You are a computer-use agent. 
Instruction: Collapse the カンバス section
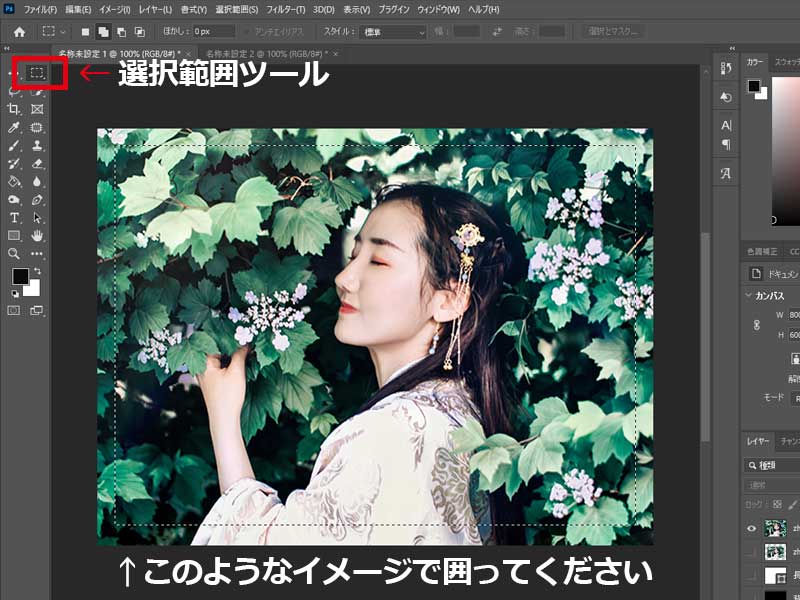(x=748, y=295)
